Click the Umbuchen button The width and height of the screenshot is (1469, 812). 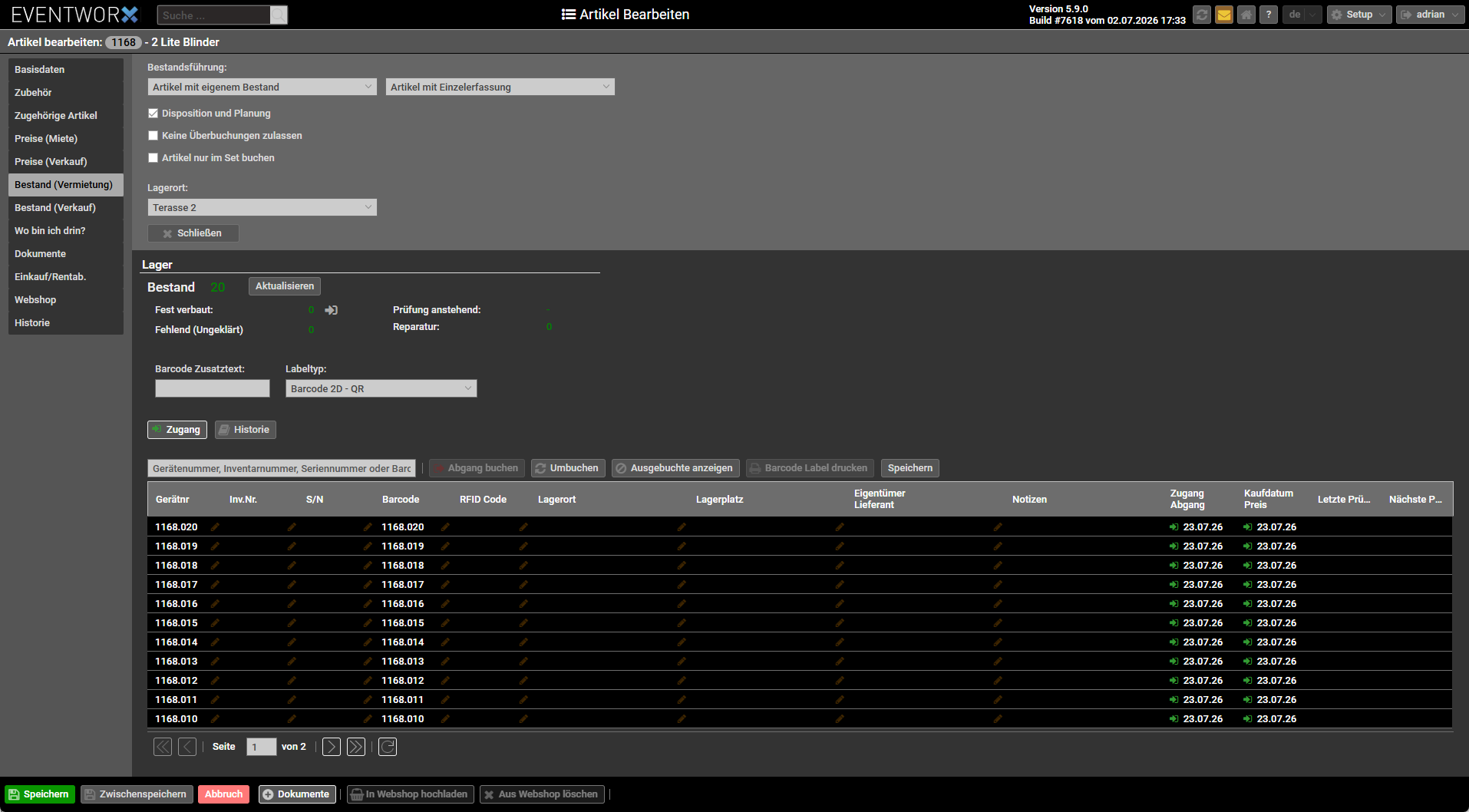[568, 468]
